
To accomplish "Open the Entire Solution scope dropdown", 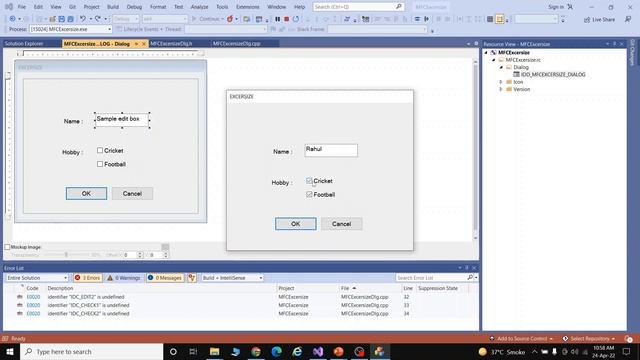I will coord(37,278).
